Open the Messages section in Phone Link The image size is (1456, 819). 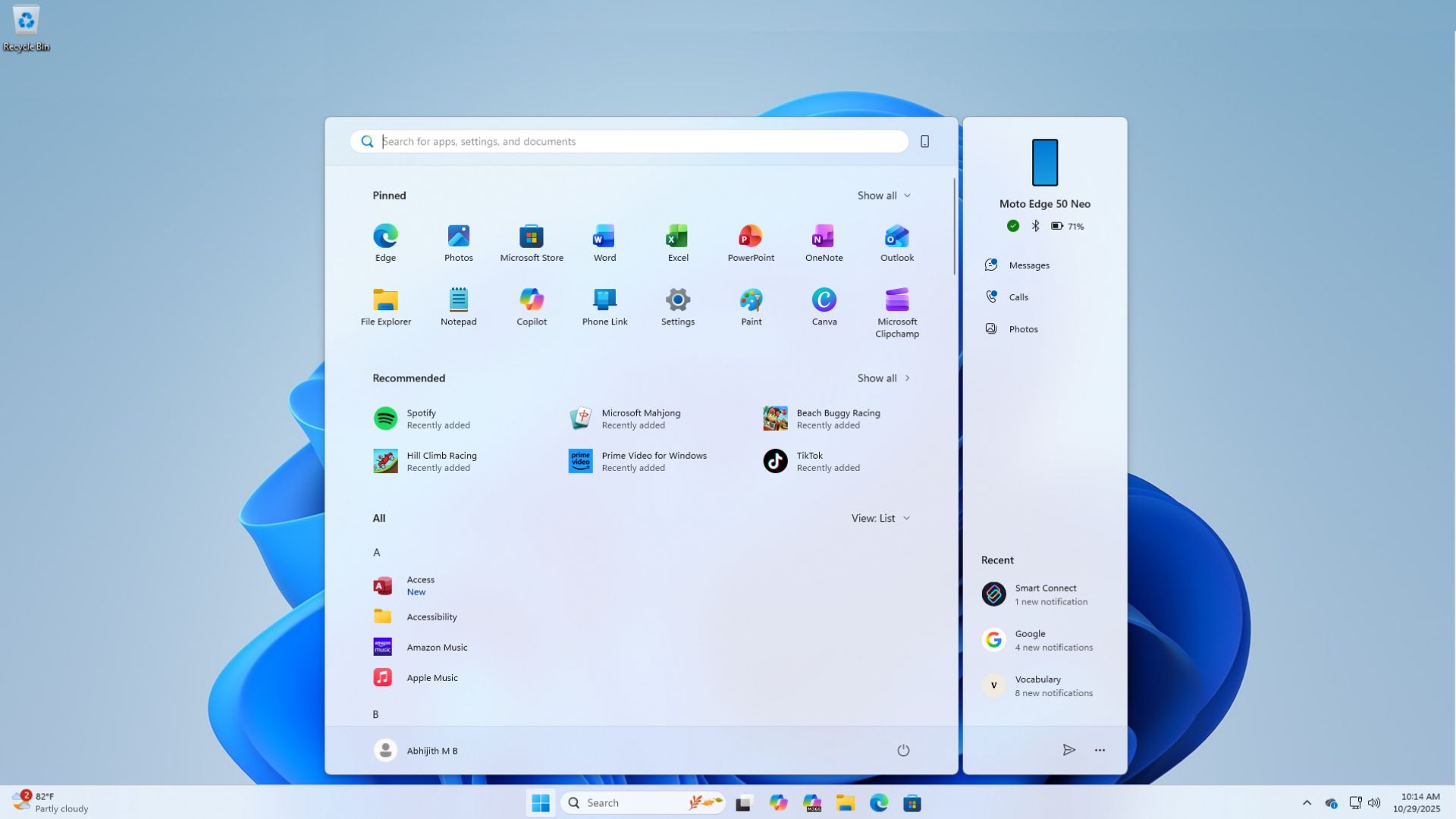1028,265
